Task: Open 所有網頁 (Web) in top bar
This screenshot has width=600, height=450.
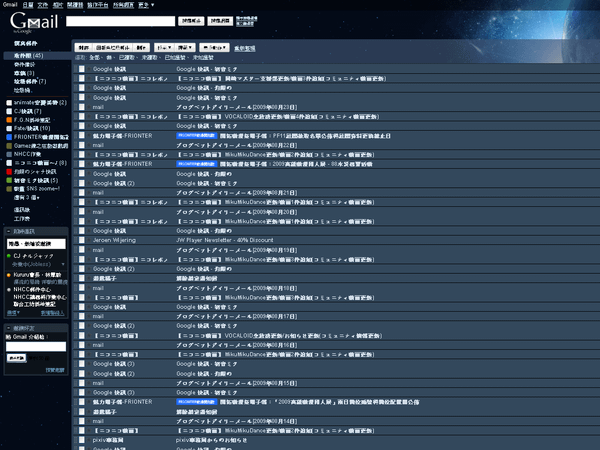Action: click(123, 5)
